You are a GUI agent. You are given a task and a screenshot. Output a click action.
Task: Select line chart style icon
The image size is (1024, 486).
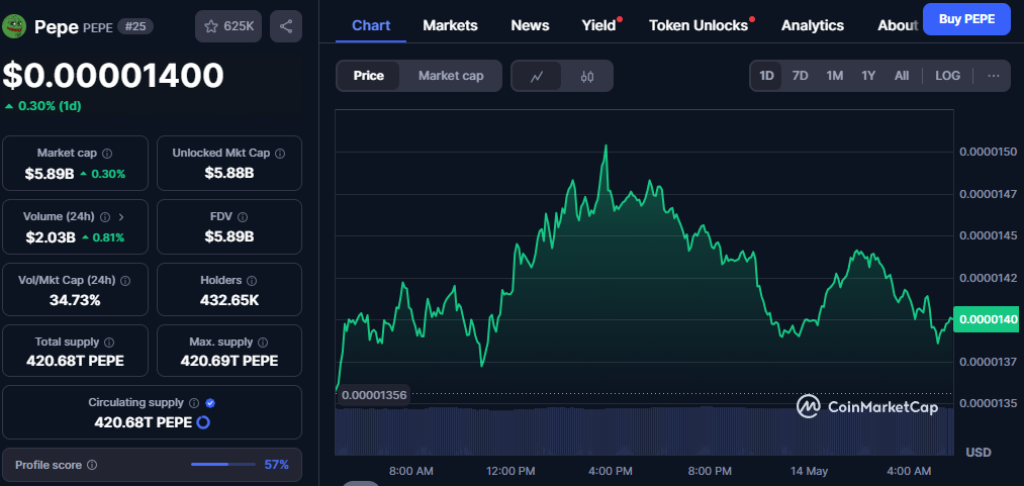[x=537, y=76]
